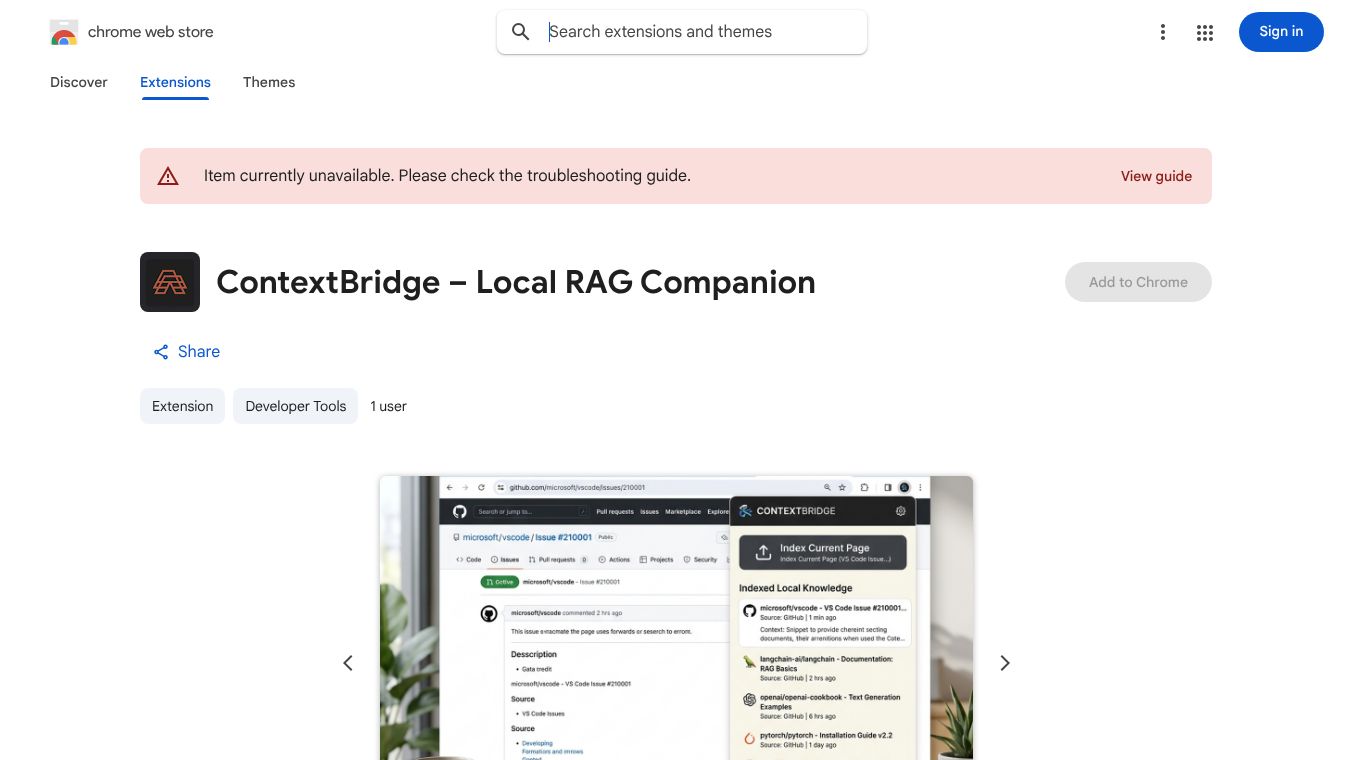This screenshot has height=760, width=1352.
Task: Click the "1 user" text
Action: [388, 406]
